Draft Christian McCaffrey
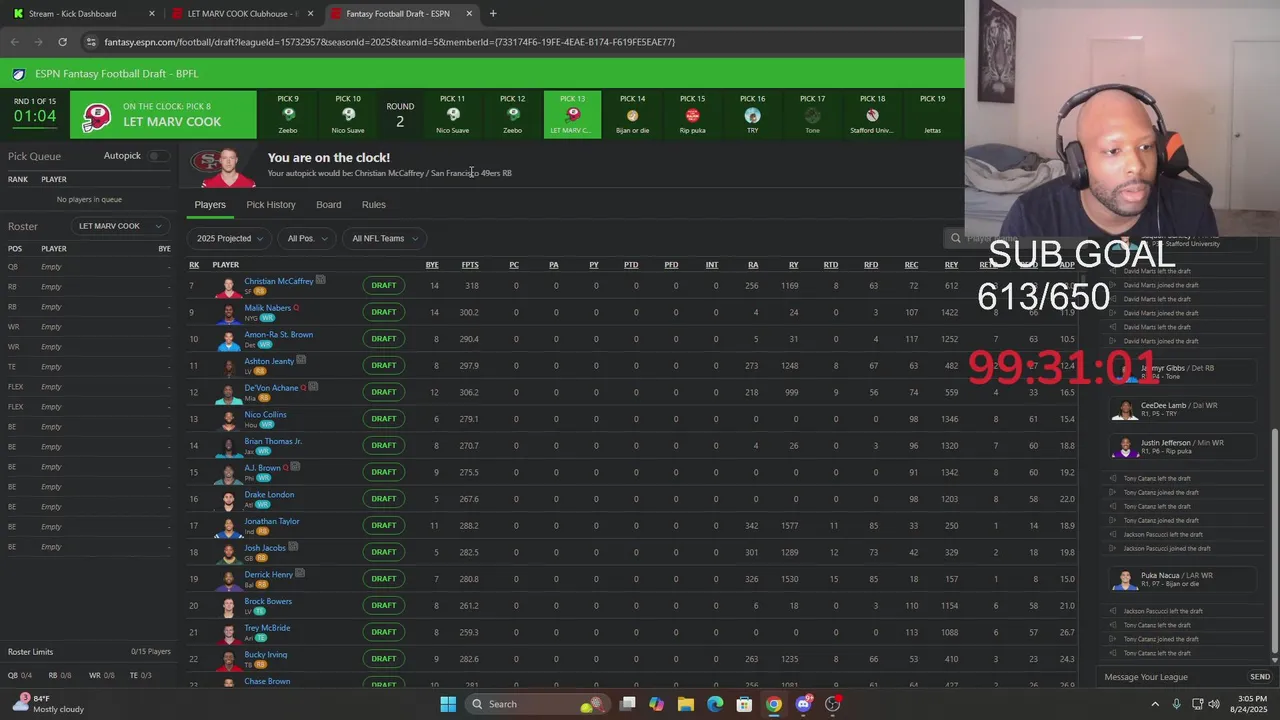 point(383,285)
